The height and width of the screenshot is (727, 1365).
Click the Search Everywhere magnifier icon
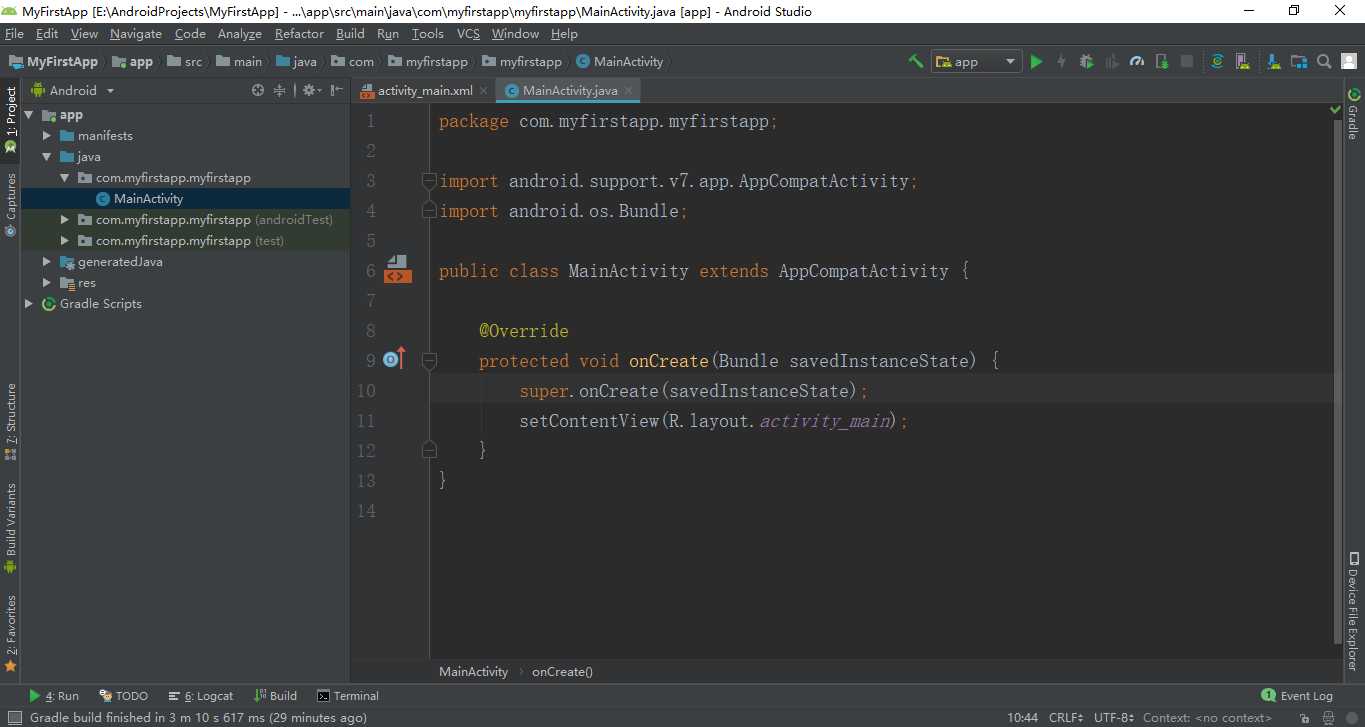1324,62
